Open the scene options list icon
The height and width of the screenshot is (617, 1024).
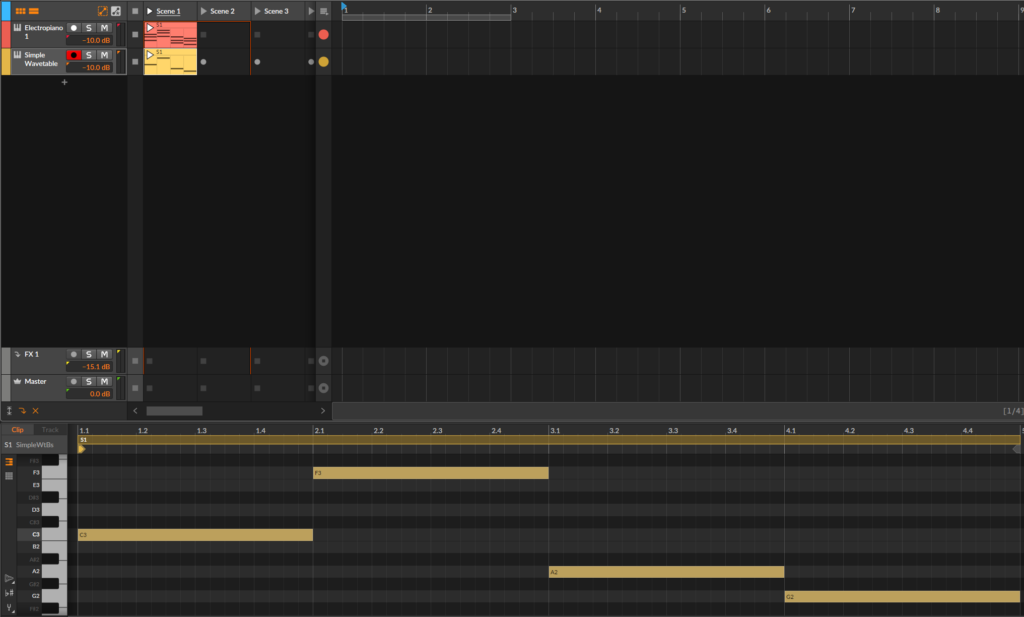point(323,11)
